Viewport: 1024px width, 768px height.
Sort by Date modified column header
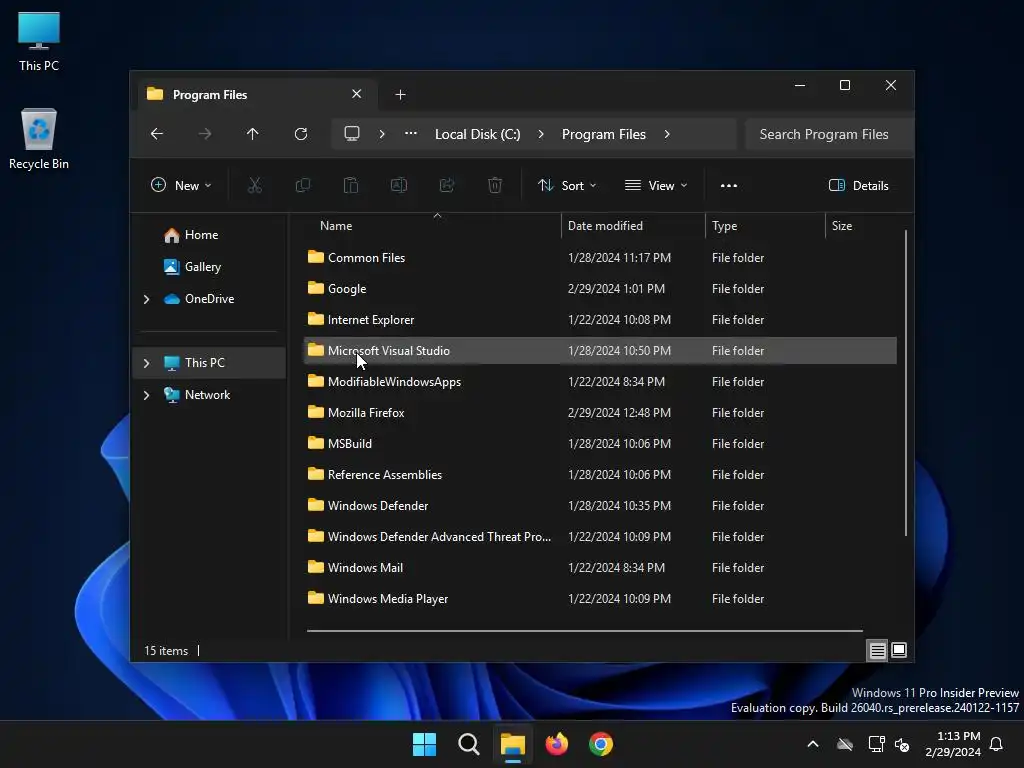tap(633, 226)
